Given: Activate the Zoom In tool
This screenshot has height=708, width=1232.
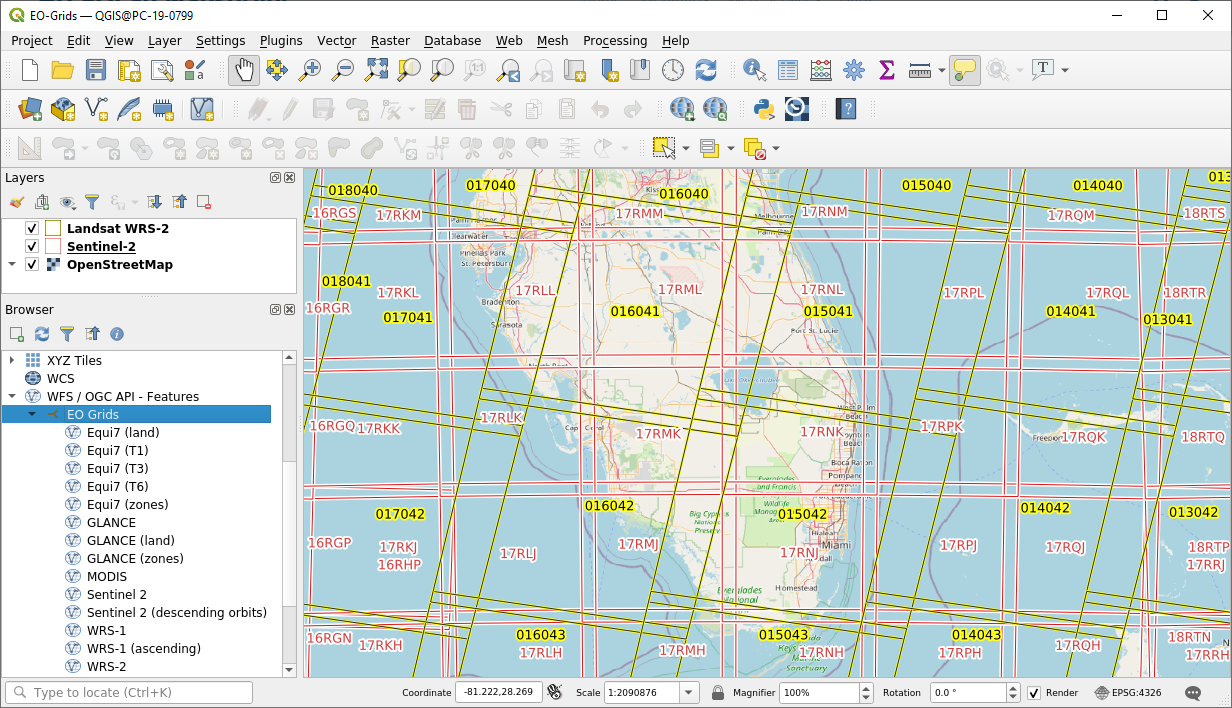Looking at the screenshot, I should coord(309,70).
